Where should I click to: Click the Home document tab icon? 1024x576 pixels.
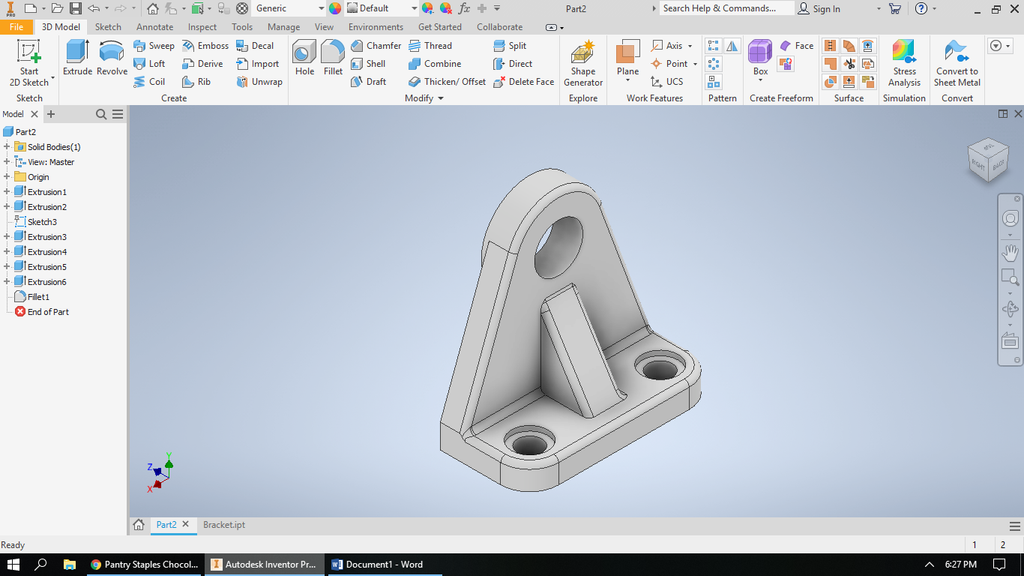(x=138, y=524)
